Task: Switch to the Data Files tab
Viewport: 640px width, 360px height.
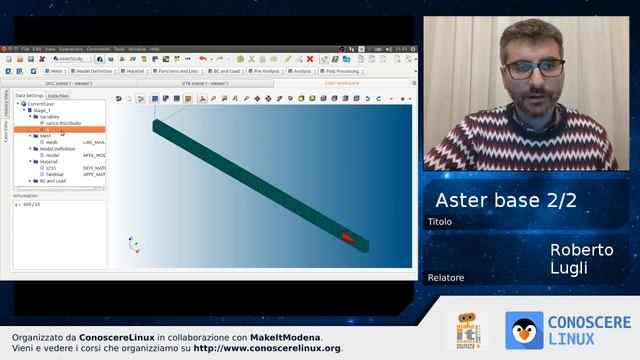Action: [x=58, y=96]
